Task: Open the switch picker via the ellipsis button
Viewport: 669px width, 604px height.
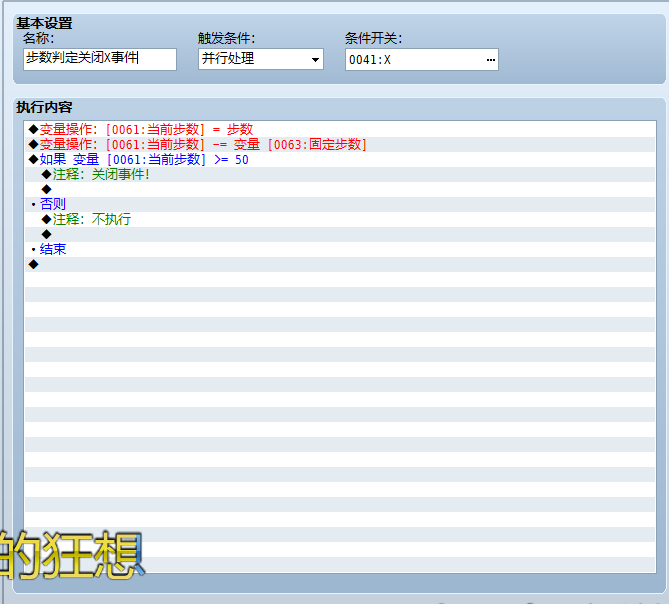Action: (491, 60)
